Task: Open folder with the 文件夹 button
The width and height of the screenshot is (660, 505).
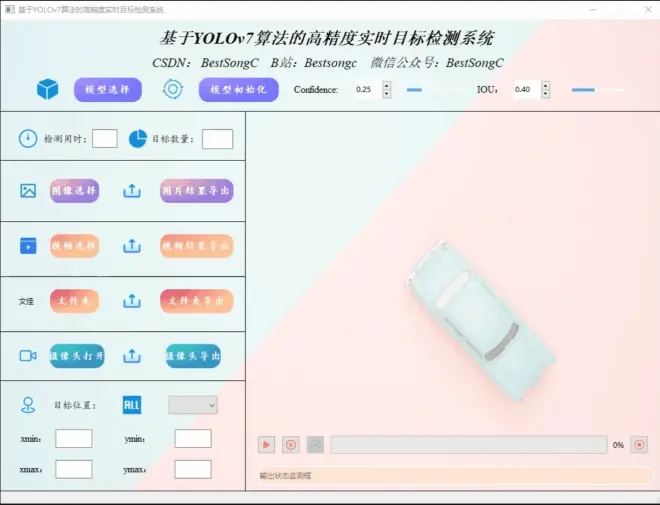Action: click(75, 300)
